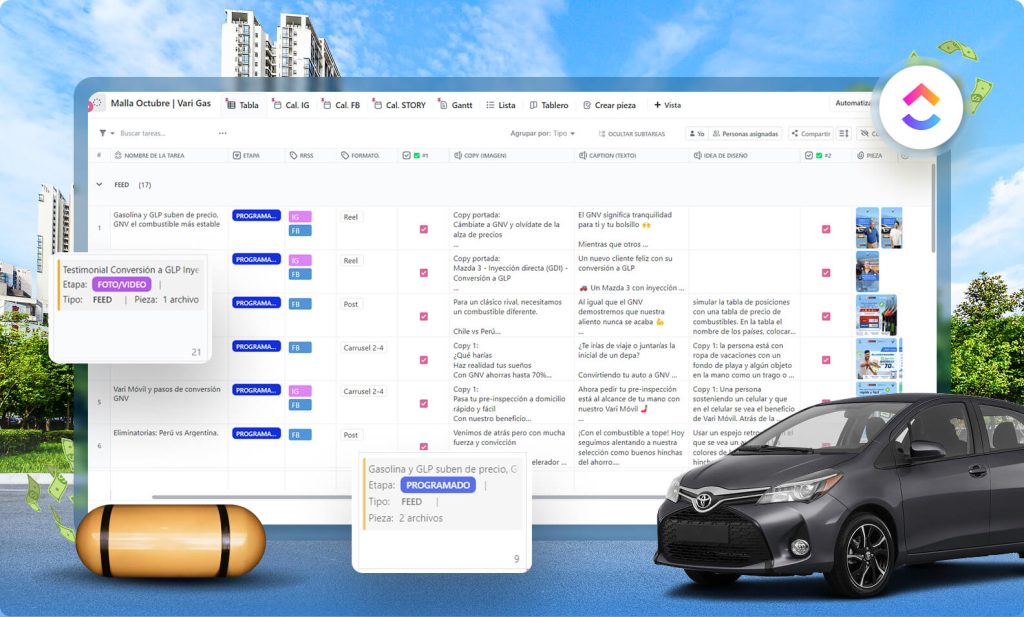Toggle #2 checkbox in the Chile vs Perú row
The image size is (1024, 617).
coord(826,317)
